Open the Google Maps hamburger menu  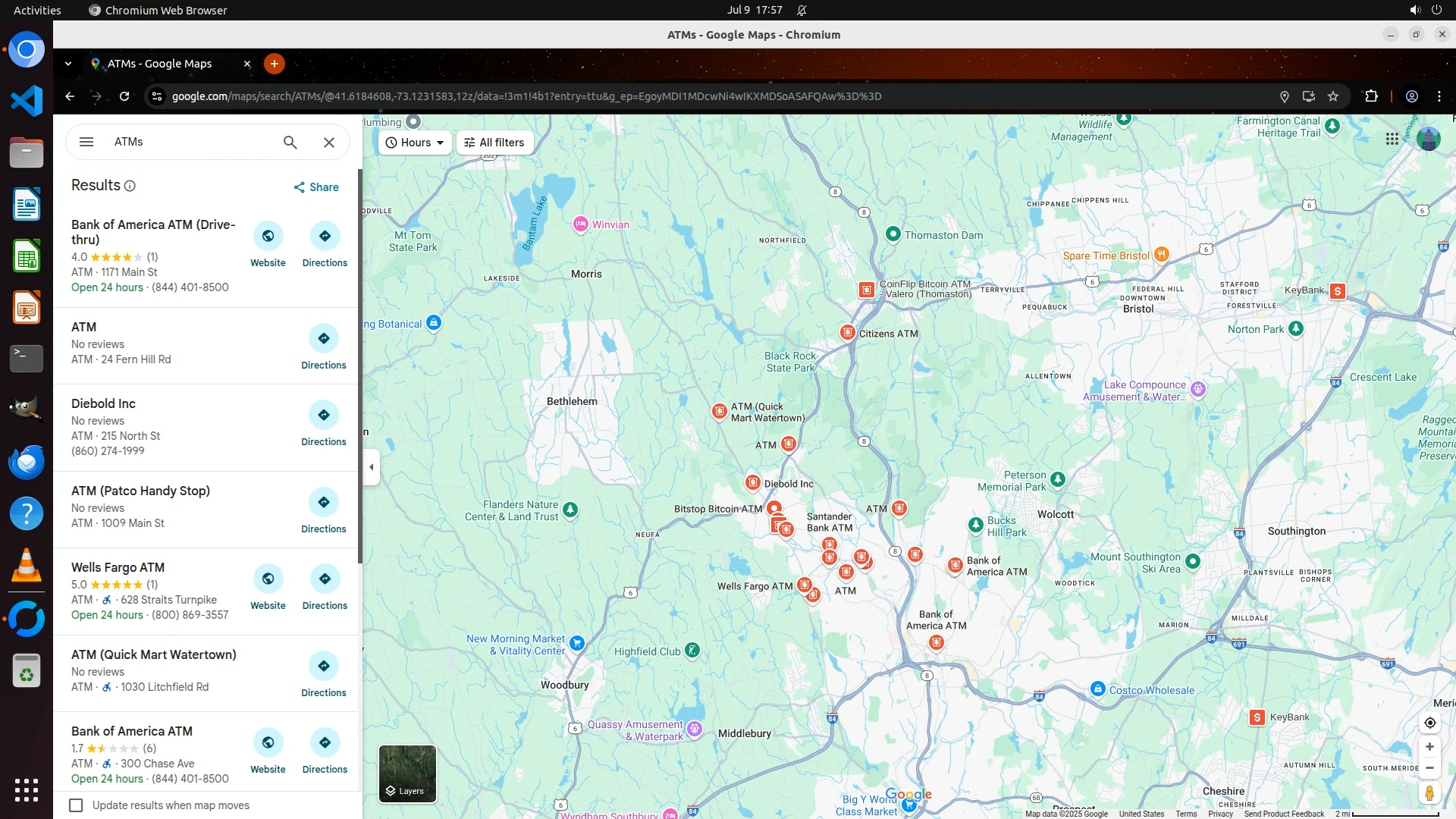(x=86, y=143)
